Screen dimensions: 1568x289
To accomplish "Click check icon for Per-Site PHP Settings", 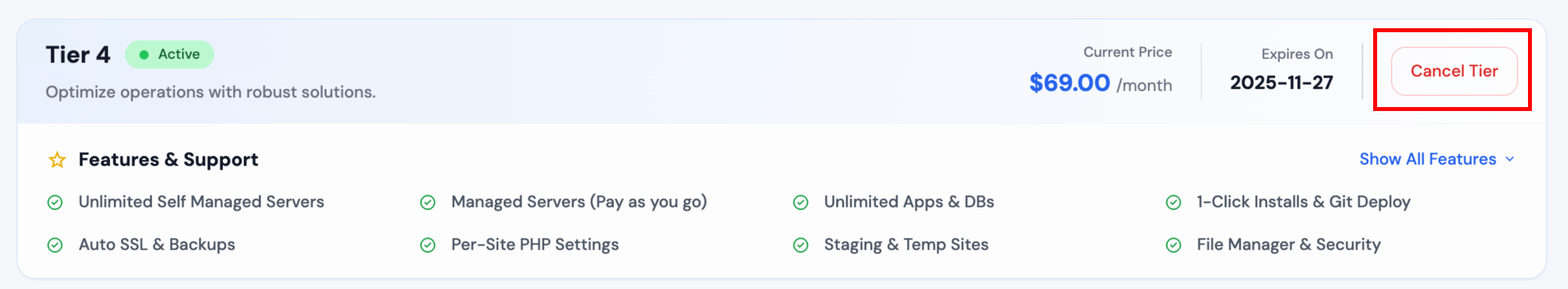I will tap(428, 245).
